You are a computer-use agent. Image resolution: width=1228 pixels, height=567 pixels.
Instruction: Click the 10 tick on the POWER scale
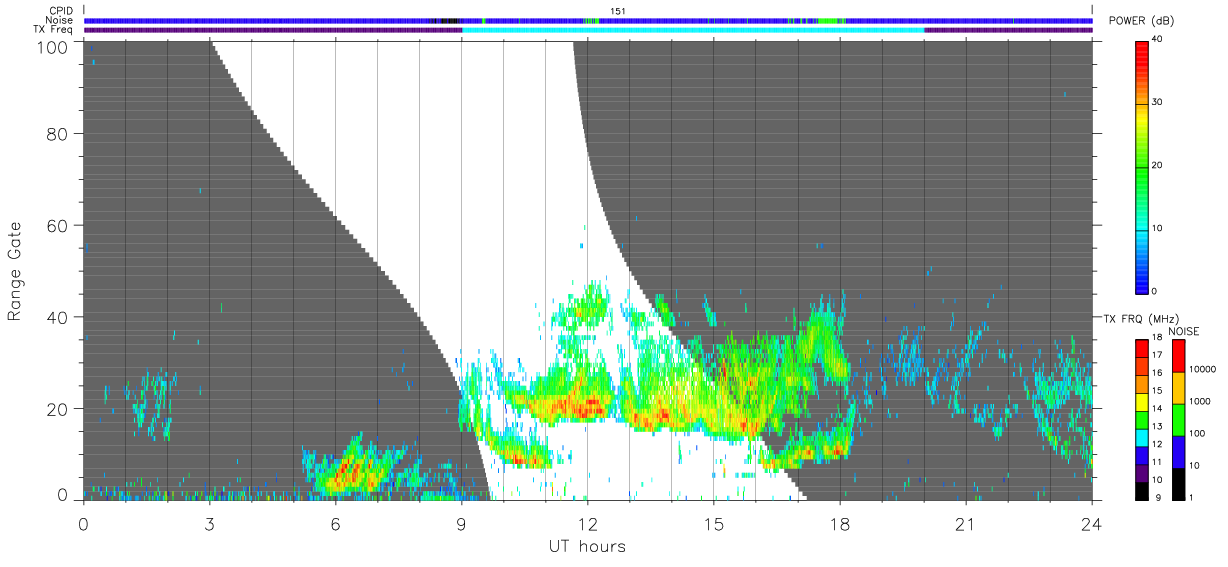pos(1158,228)
